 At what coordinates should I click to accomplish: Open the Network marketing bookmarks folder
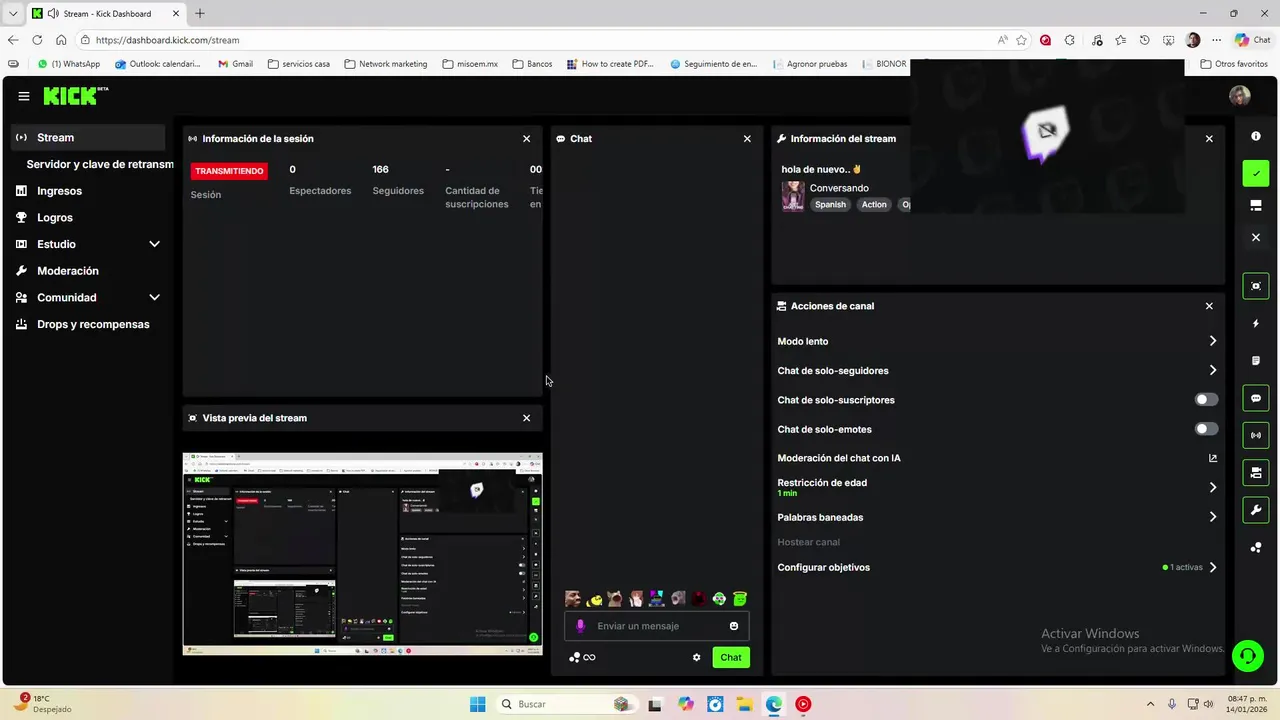tap(385, 64)
